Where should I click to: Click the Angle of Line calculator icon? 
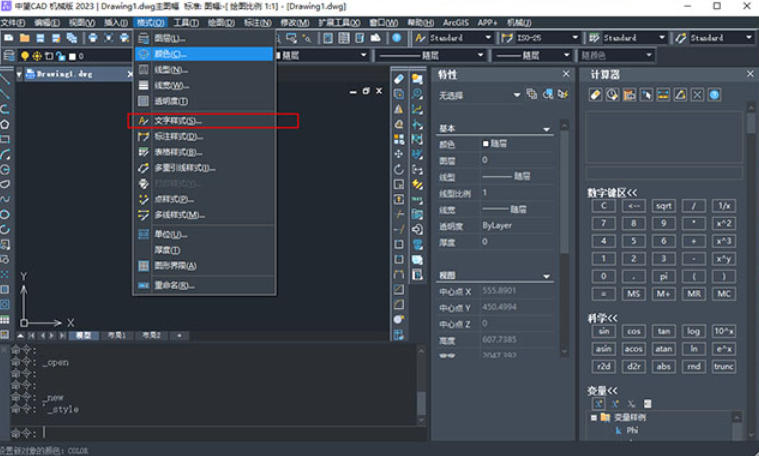[680, 95]
